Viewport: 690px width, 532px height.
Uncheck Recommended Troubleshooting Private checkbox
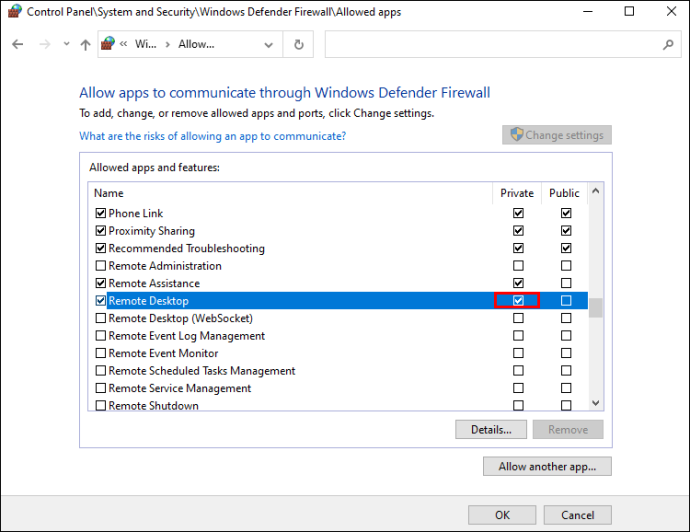click(x=518, y=248)
